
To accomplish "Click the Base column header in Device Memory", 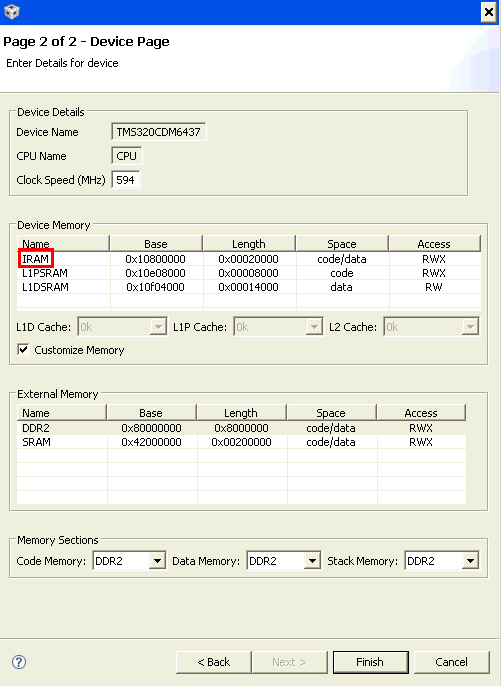I will (156, 244).
